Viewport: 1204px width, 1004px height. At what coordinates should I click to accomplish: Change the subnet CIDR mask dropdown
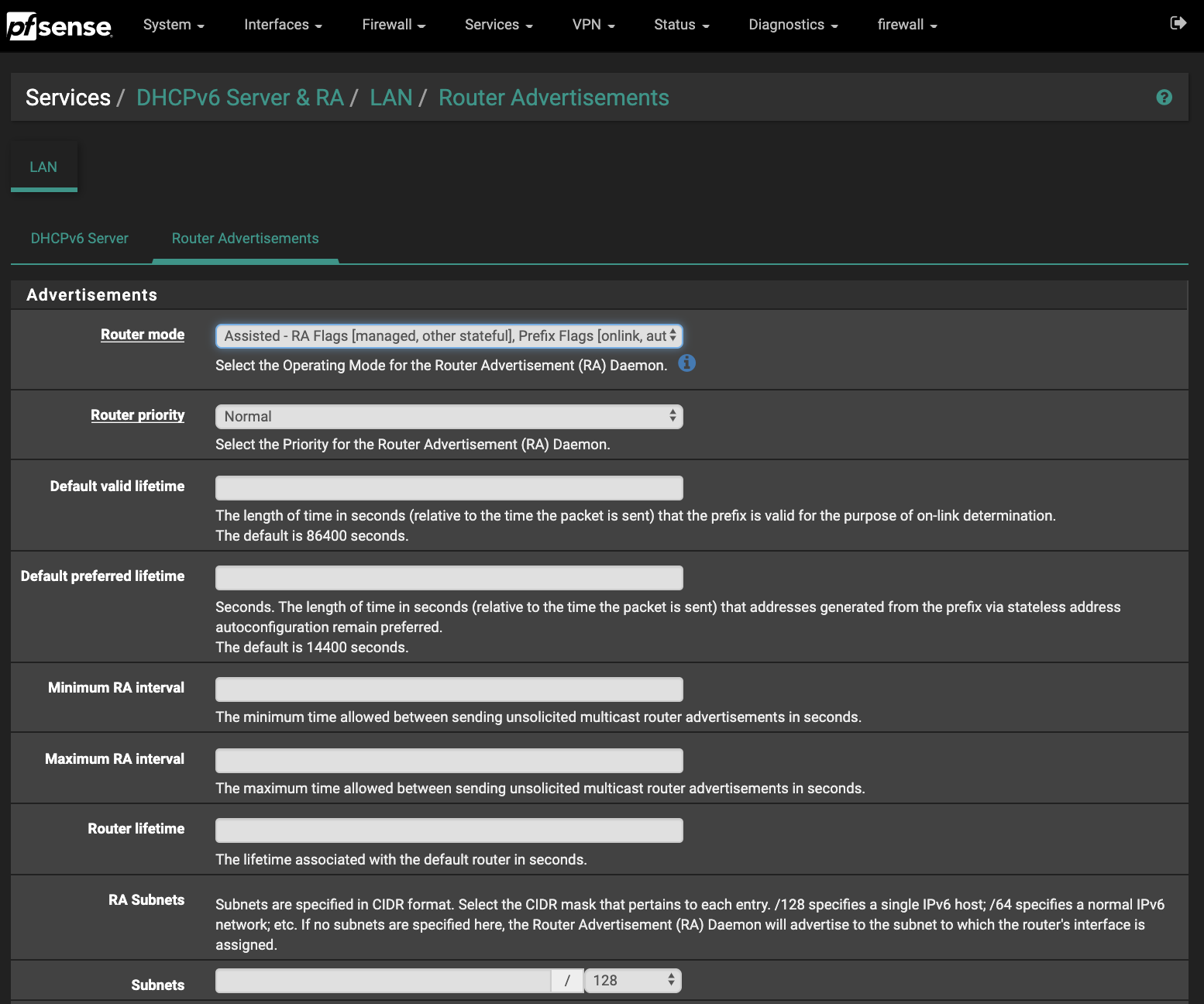[633, 981]
